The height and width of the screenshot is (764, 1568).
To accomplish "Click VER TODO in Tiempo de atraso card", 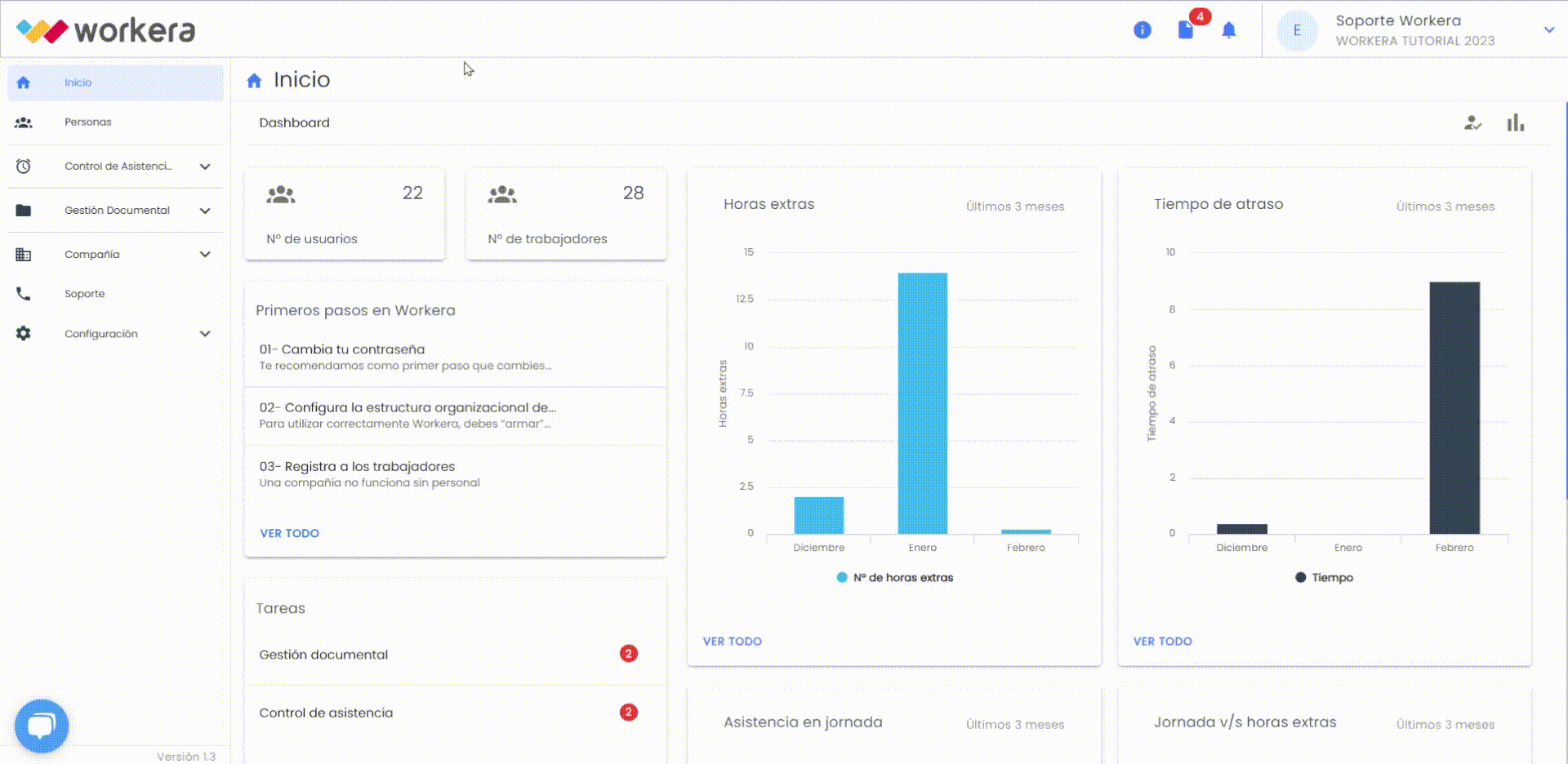I will 1162,642.
